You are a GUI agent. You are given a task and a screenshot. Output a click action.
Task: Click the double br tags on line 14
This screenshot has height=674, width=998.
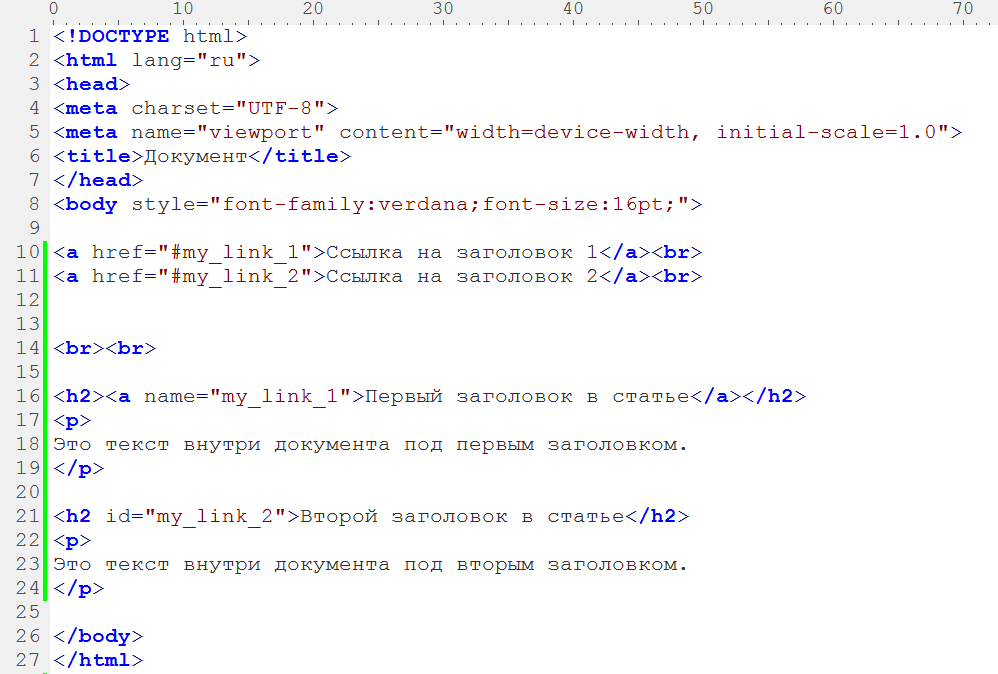pos(105,349)
